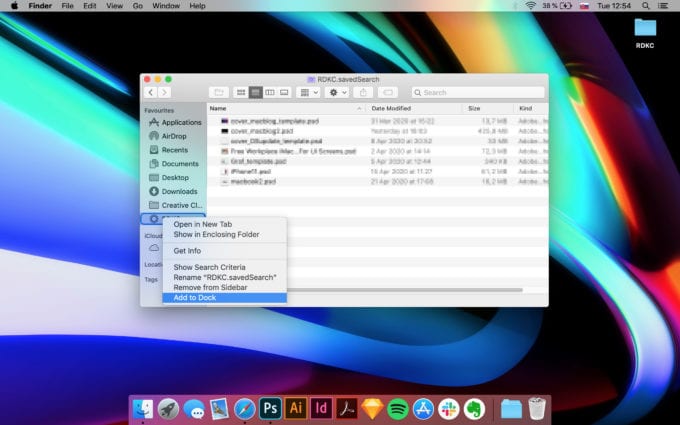Screen dimensions: 680x425
Task: Open Sketch from the Dock
Action: tap(372, 408)
